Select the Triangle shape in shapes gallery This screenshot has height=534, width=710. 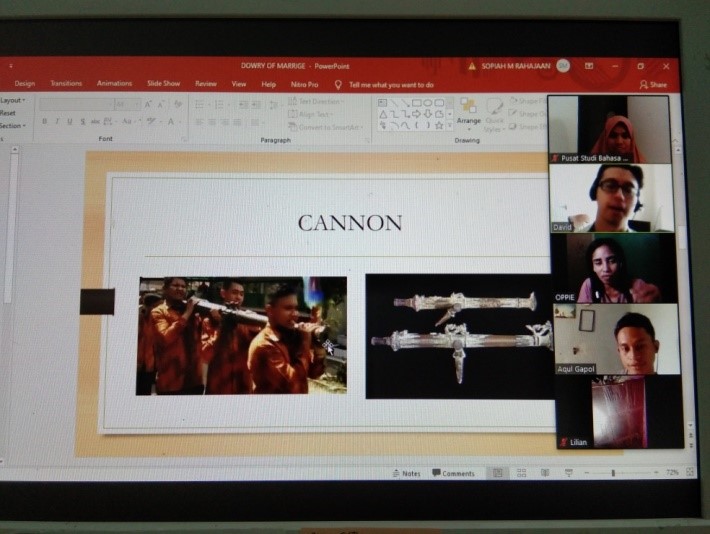pyautogui.click(x=383, y=115)
